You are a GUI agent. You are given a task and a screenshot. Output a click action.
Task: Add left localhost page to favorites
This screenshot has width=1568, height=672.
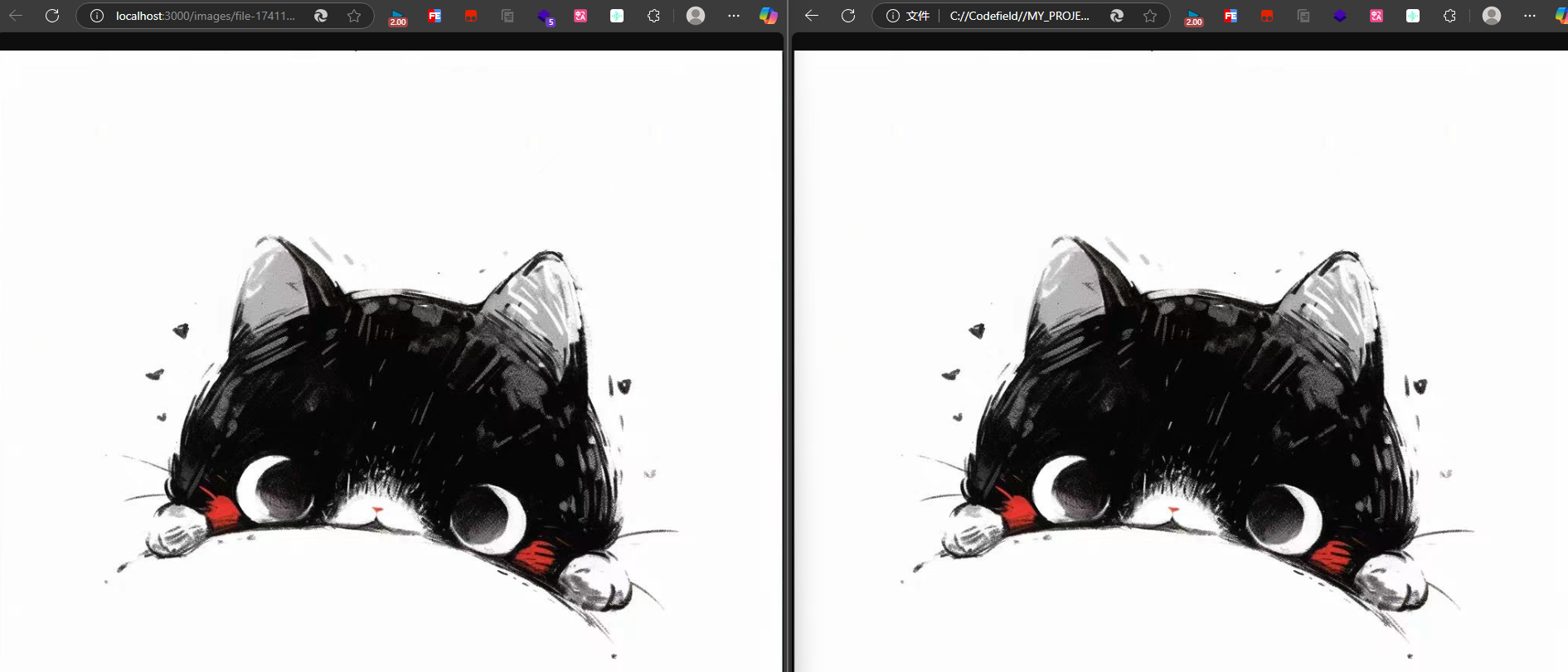pos(354,16)
